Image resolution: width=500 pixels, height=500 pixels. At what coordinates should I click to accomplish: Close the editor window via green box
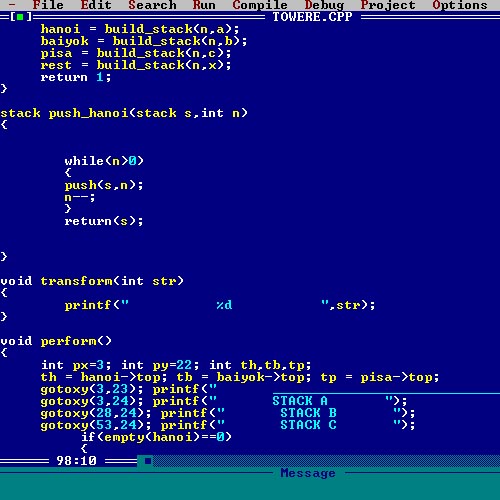click(20, 17)
